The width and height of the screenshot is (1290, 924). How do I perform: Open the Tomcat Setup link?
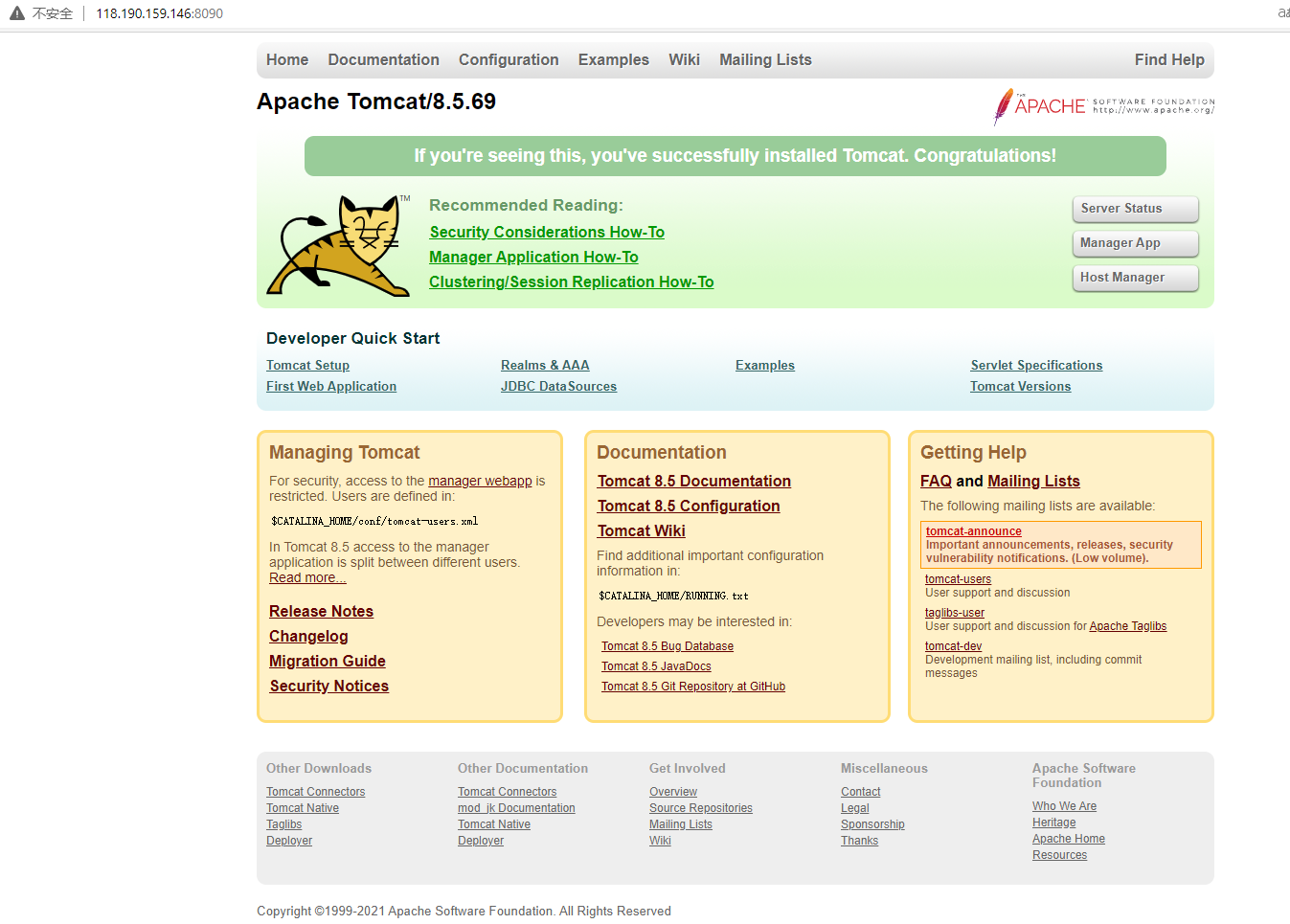pos(307,365)
